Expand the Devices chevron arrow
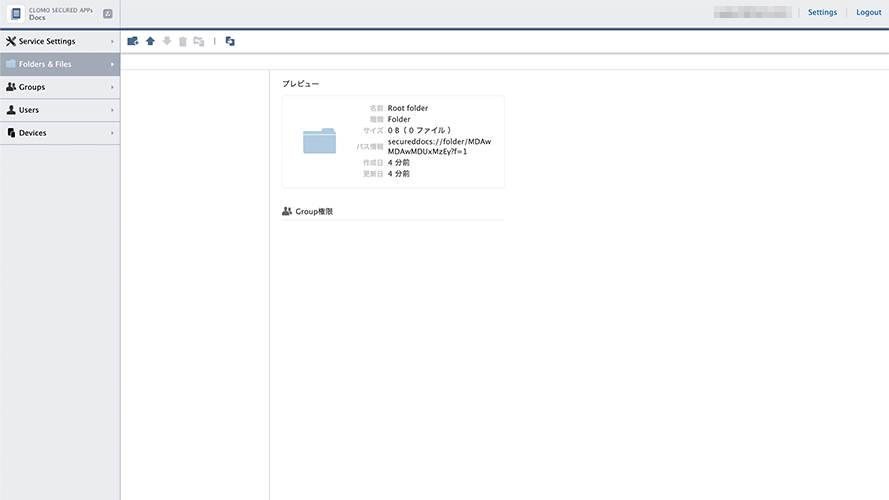Screen dimensions: 889x500 [x=112, y=133]
